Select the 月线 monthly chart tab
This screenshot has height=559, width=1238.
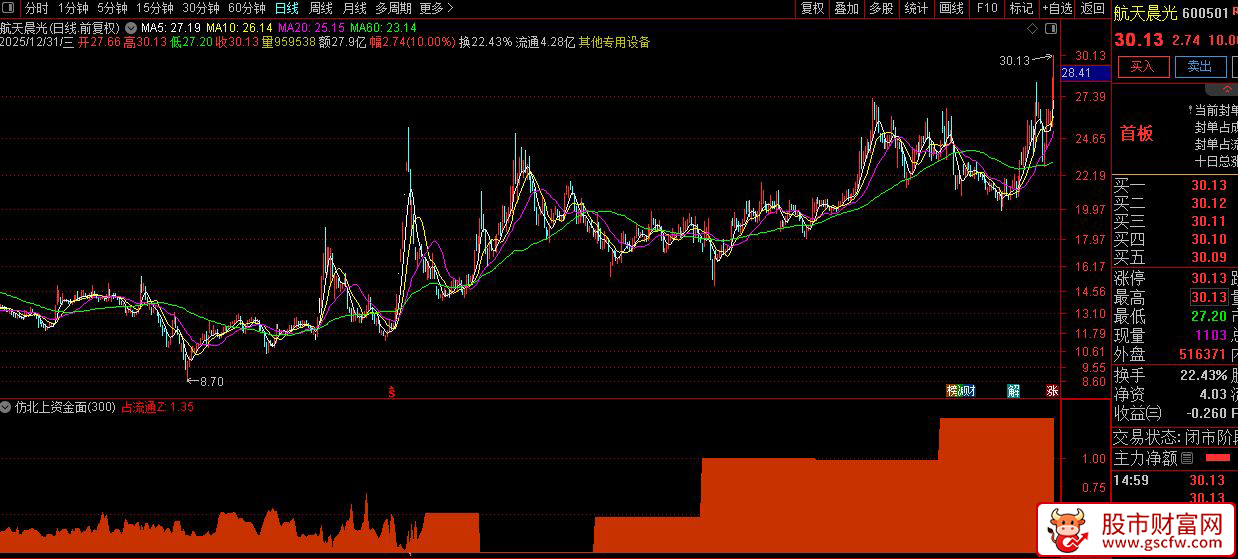(x=354, y=8)
